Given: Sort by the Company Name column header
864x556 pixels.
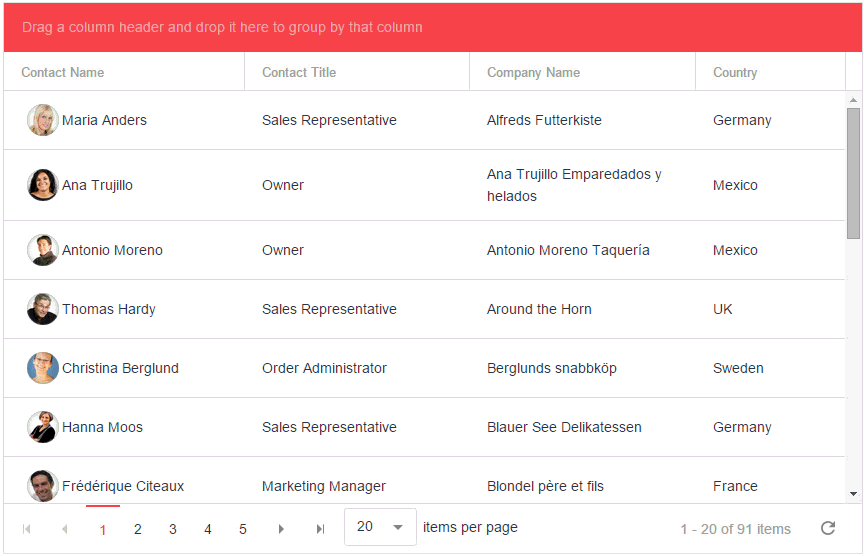Looking at the screenshot, I should [533, 72].
